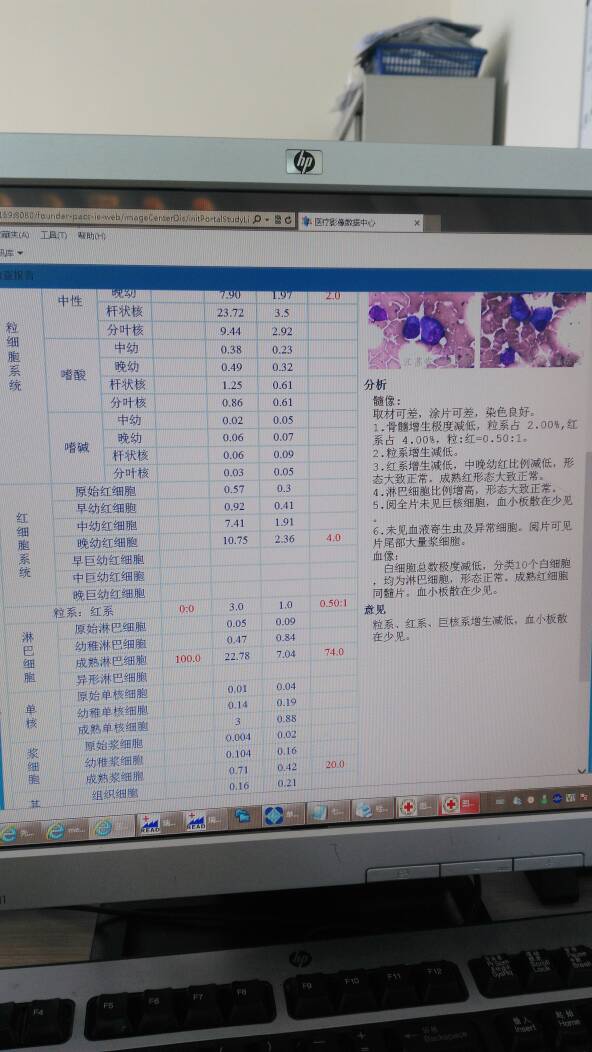Open the first READ application in taskbar
The image size is (592, 1052).
tap(158, 823)
